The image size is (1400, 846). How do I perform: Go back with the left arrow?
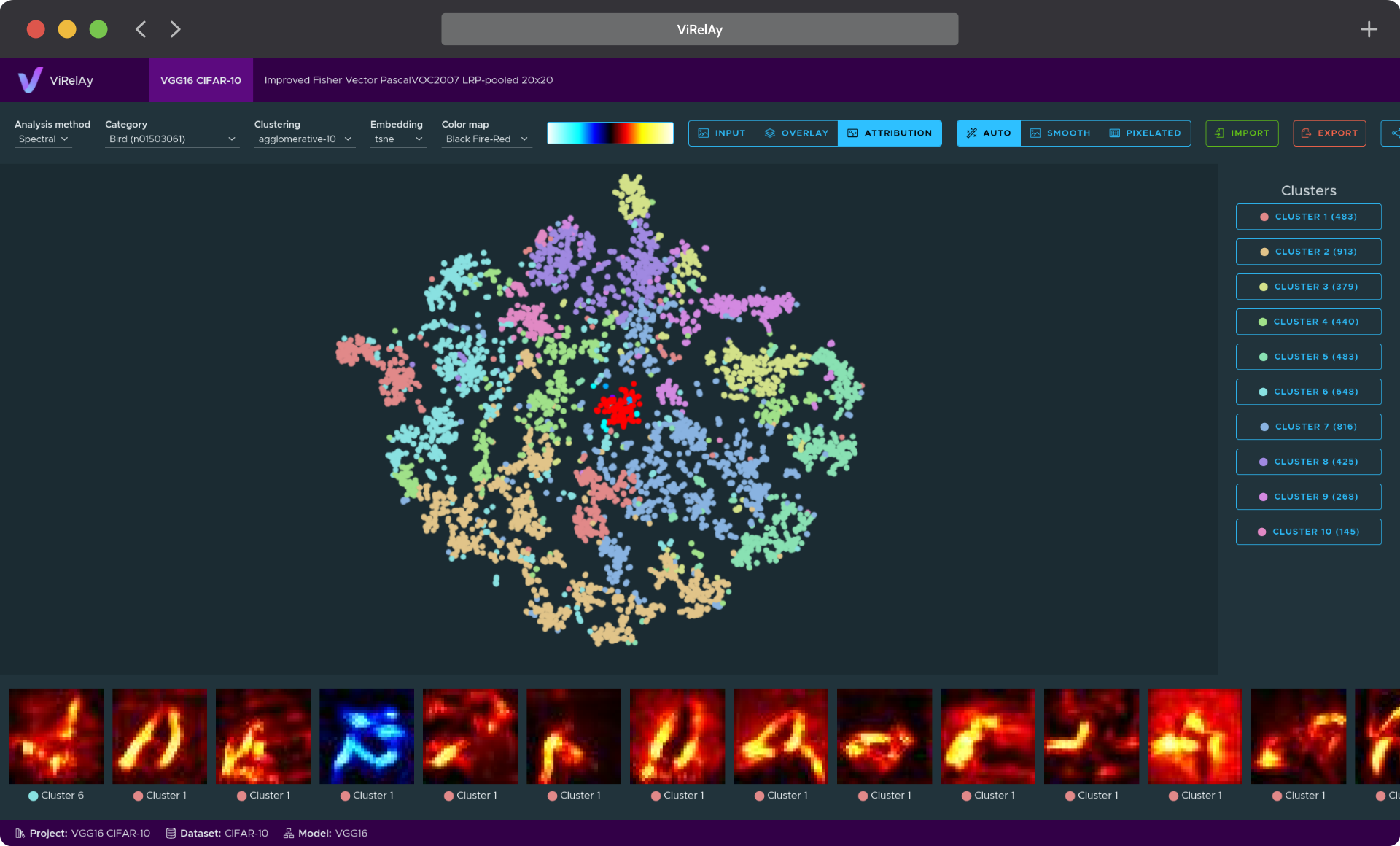point(141,29)
